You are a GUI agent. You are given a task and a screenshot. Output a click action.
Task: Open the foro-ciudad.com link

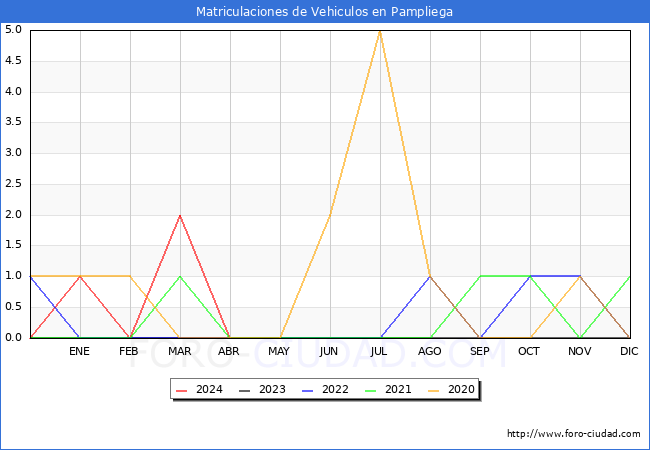point(574,434)
